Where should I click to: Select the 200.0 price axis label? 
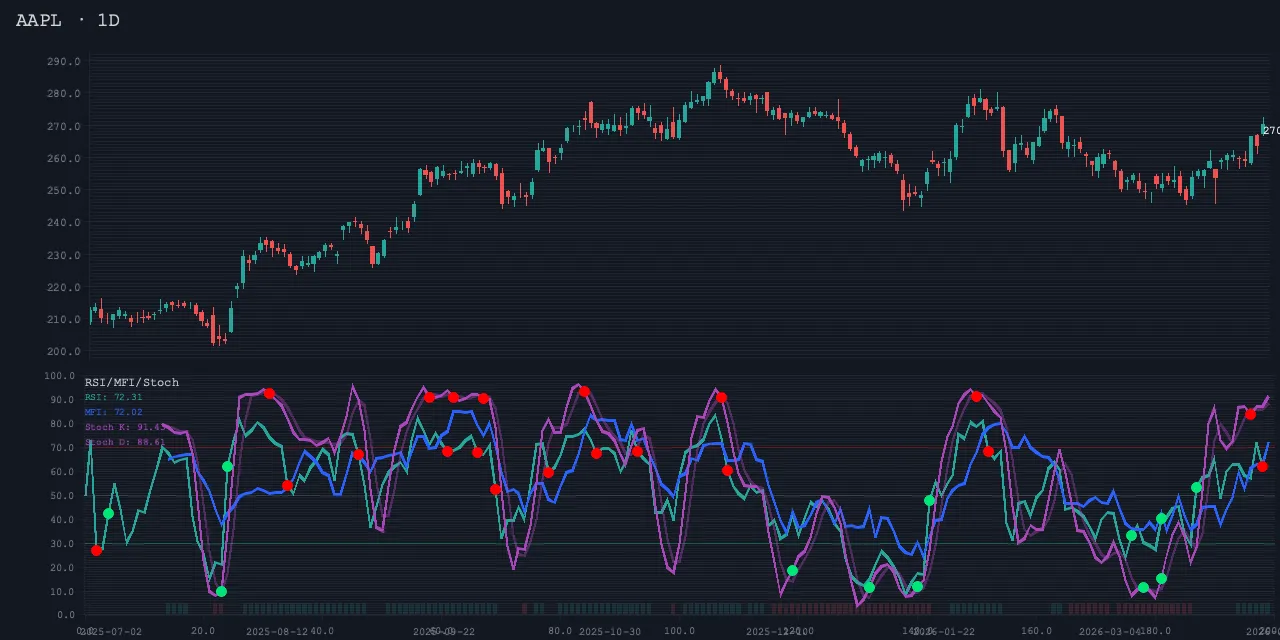coord(63,352)
